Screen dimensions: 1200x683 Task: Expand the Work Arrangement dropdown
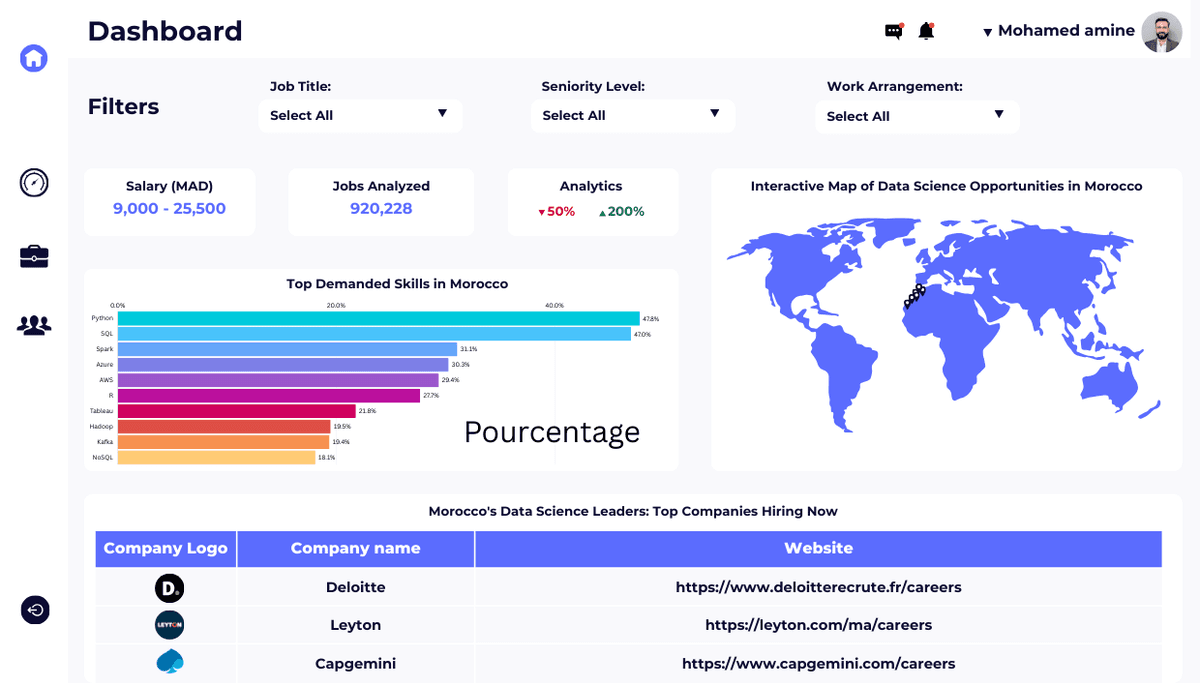click(x=916, y=116)
